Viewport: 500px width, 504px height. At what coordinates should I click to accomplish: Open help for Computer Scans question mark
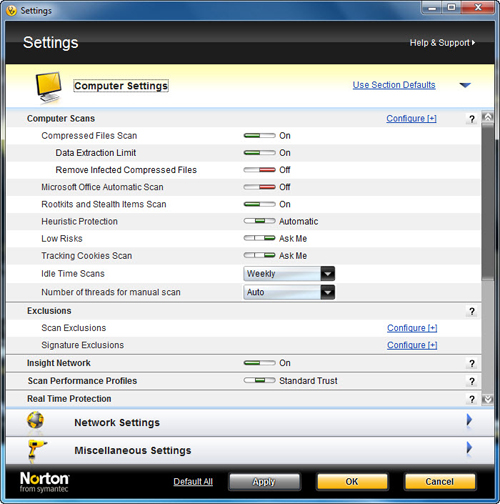(472, 119)
